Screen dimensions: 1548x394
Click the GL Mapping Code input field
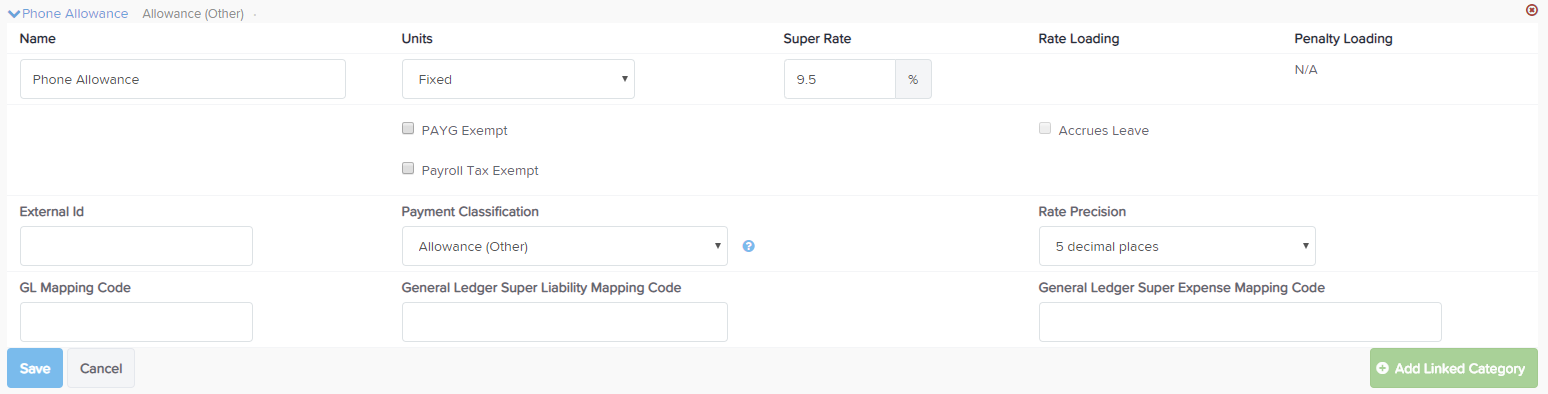pyautogui.click(x=136, y=322)
